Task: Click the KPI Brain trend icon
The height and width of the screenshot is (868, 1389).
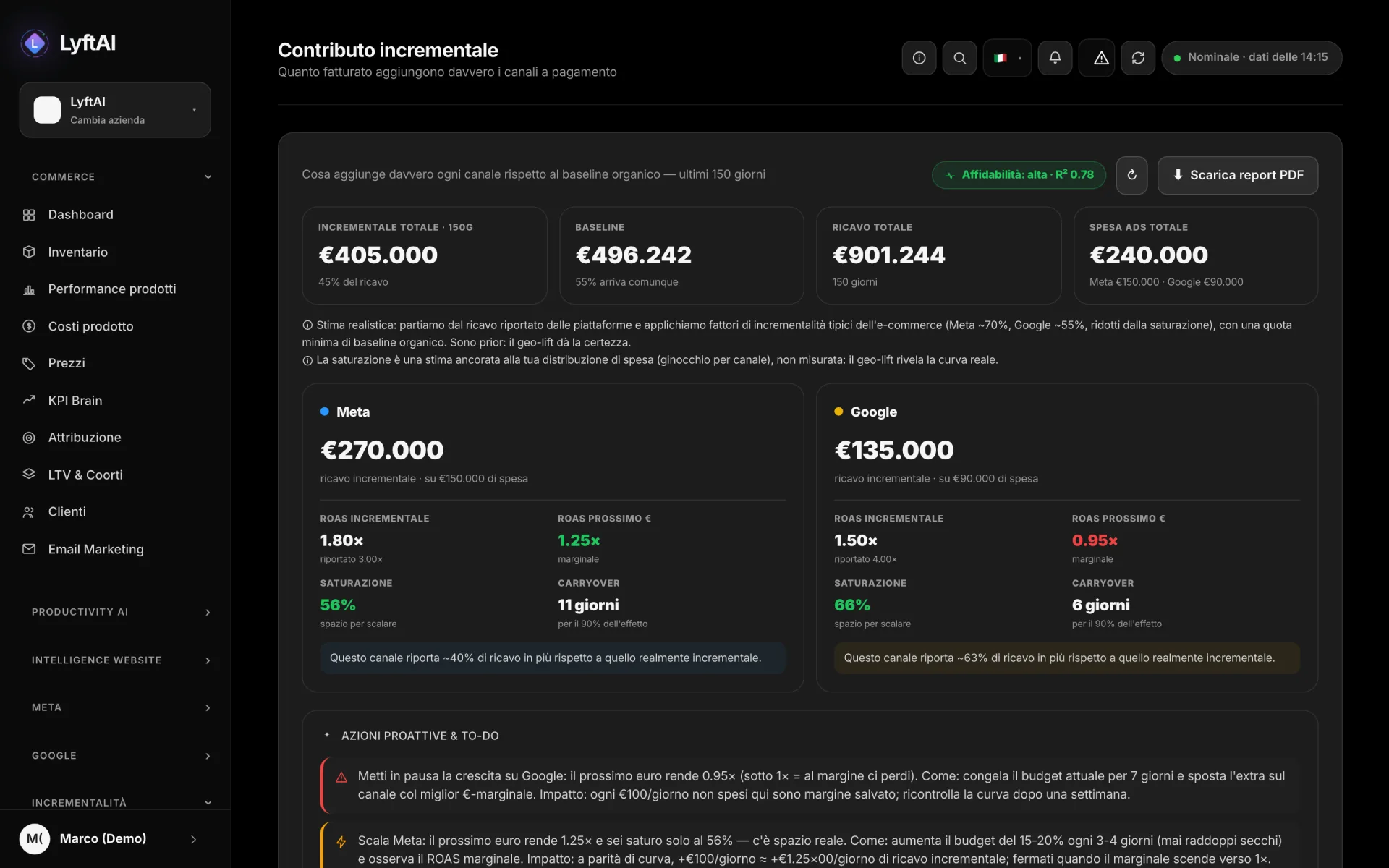Action: click(x=29, y=400)
